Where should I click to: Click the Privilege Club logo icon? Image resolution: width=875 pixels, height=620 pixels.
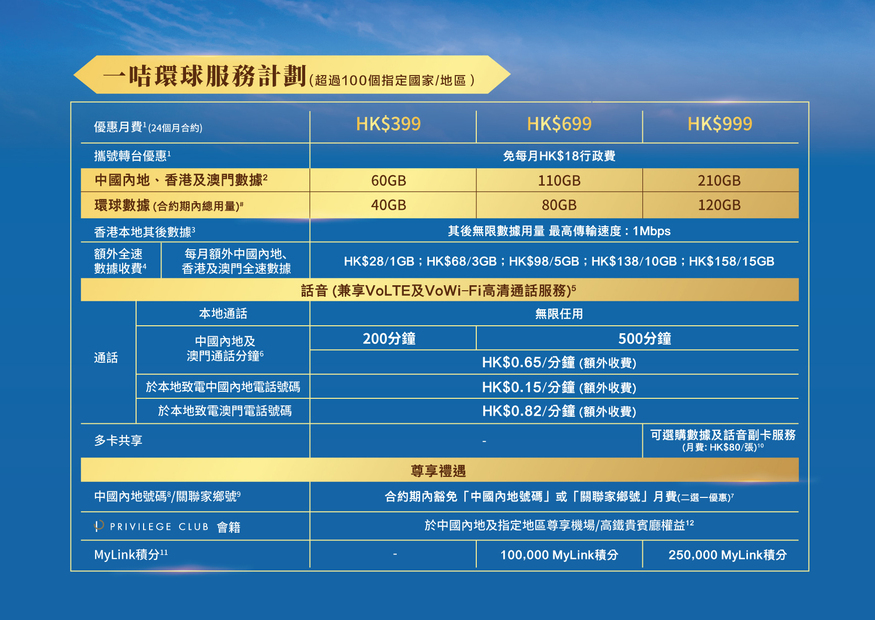[99, 526]
